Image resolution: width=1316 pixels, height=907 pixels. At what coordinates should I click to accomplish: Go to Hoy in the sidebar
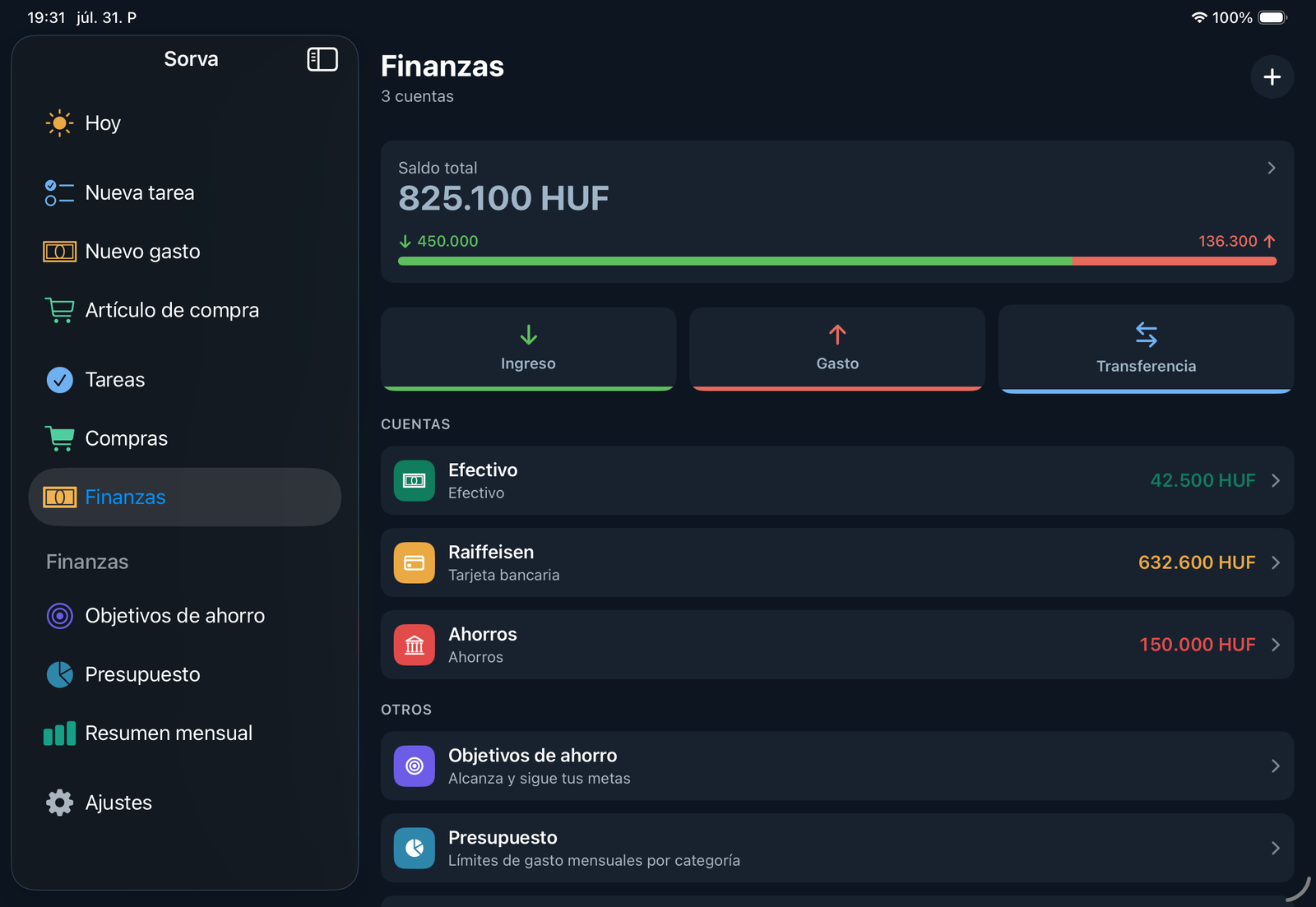(x=184, y=123)
